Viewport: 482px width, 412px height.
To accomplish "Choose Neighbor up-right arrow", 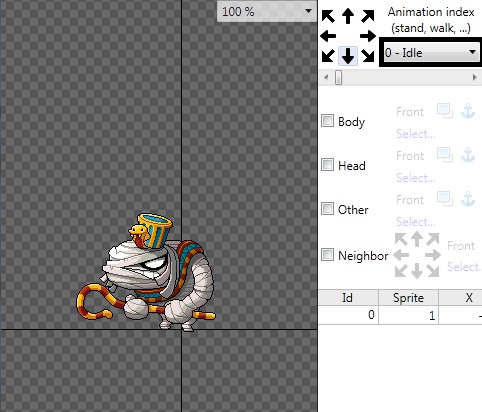I will pyautogui.click(x=433, y=239).
